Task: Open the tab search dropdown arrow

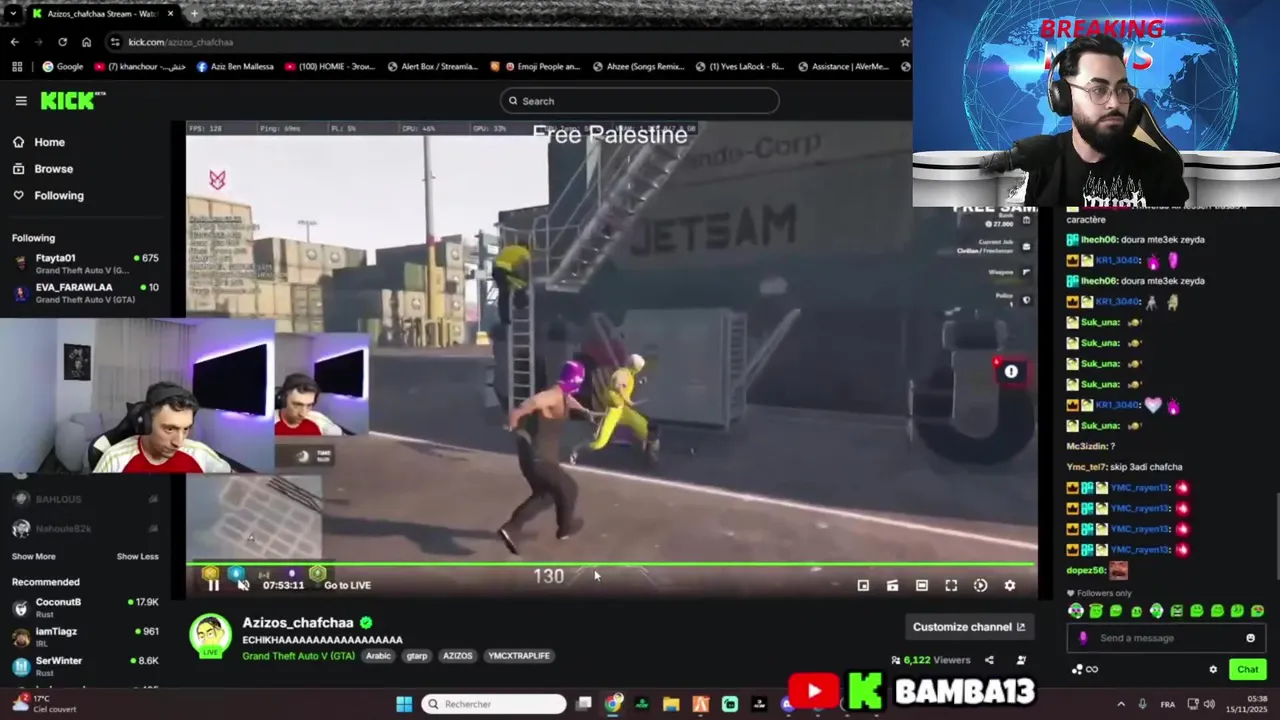Action: (x=12, y=14)
